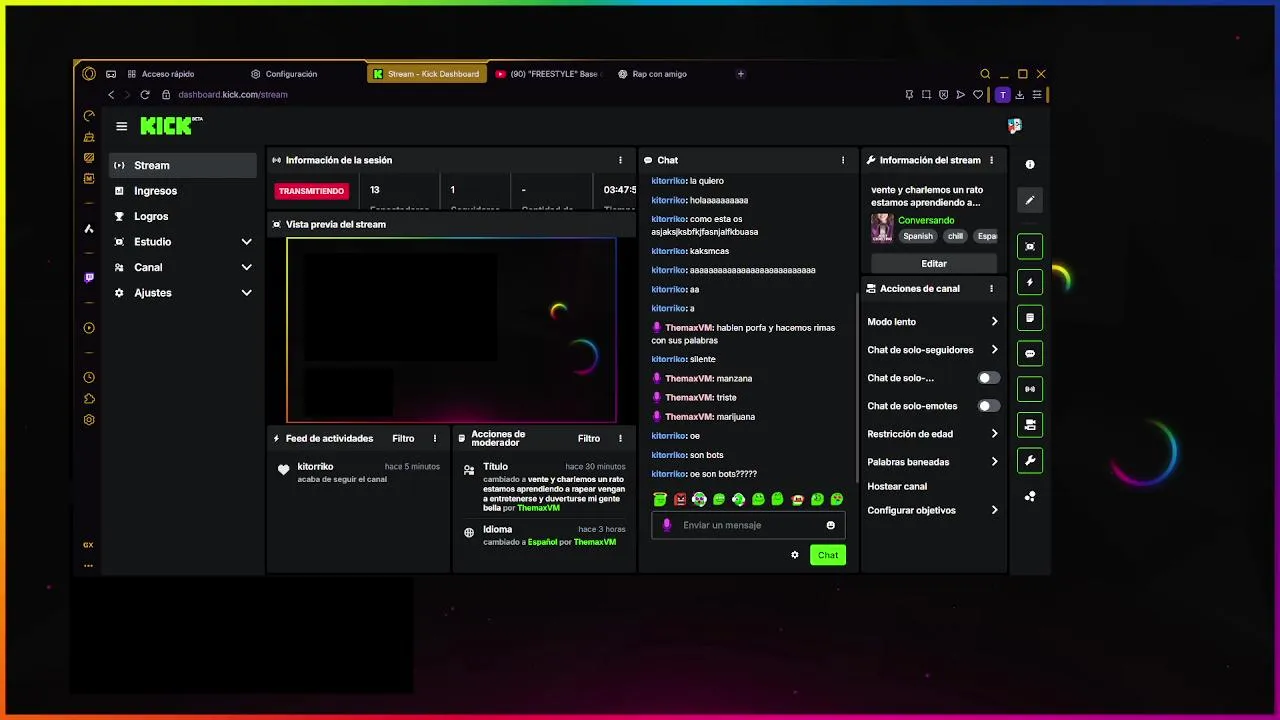Switch to the Acceso rápido tab
Viewport: 1280px width, 720px height.
click(x=180, y=74)
